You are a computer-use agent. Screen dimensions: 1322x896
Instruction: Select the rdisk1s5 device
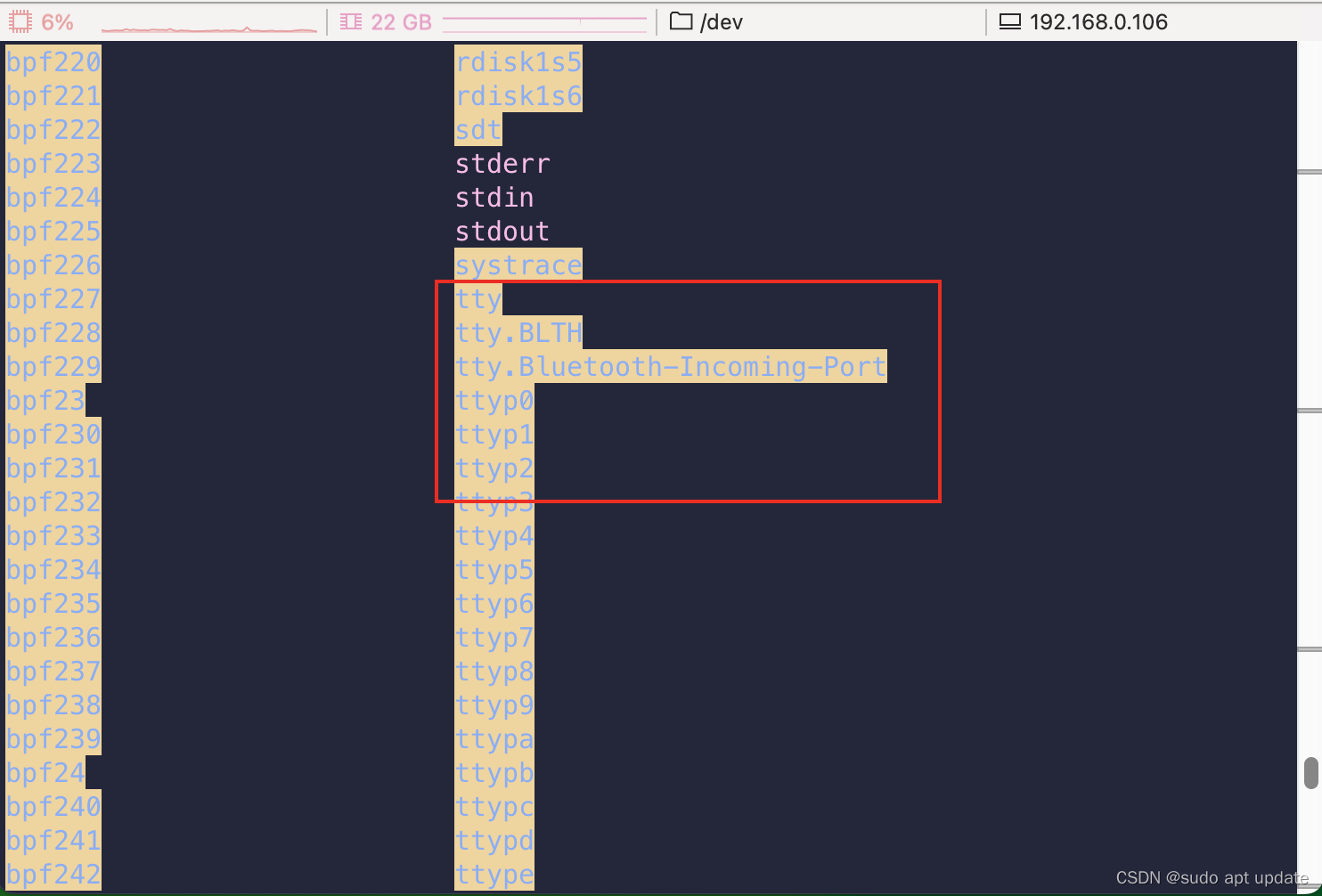[x=518, y=61]
